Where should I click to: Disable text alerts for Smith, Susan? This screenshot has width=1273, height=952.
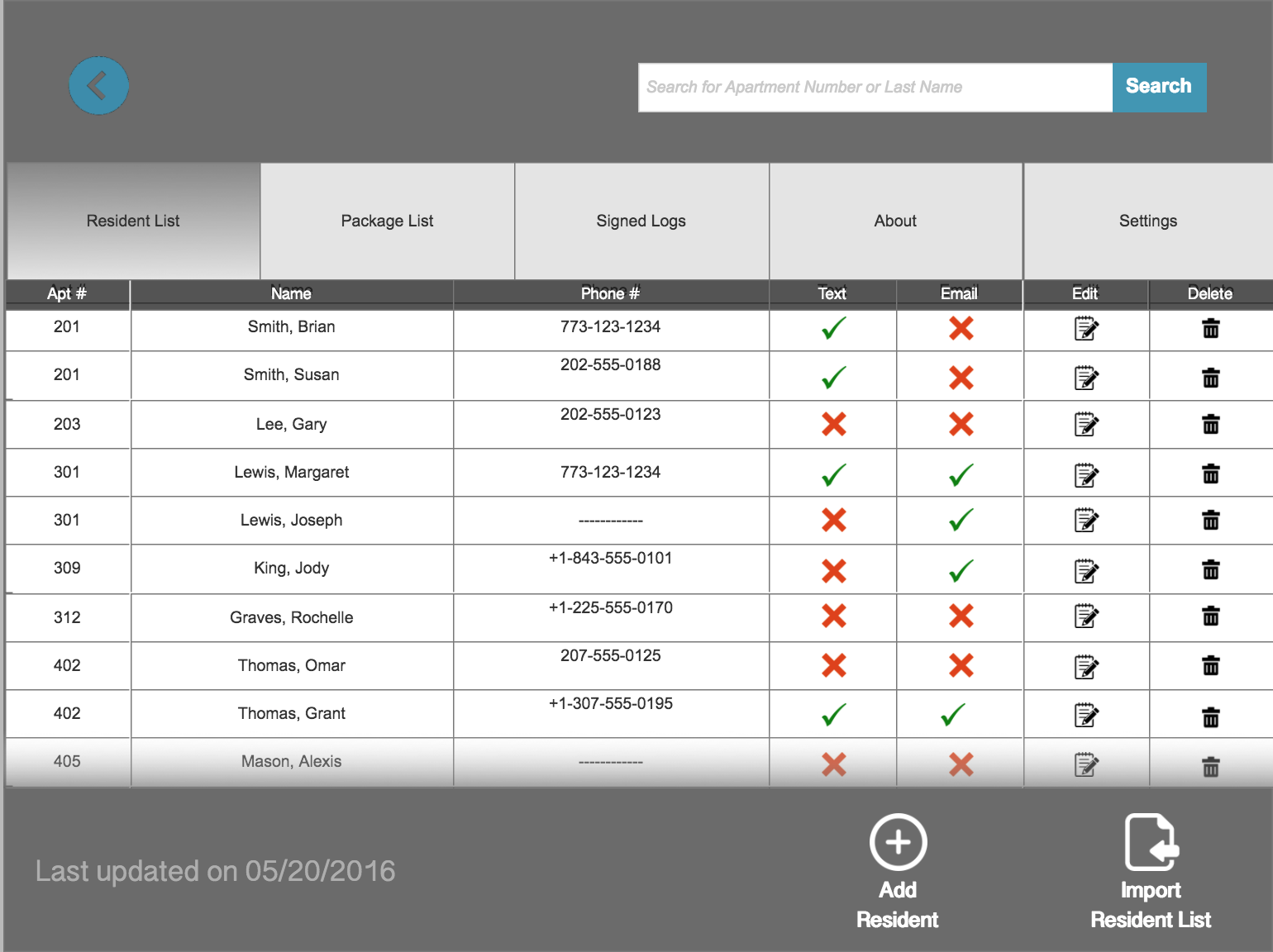pos(834,378)
